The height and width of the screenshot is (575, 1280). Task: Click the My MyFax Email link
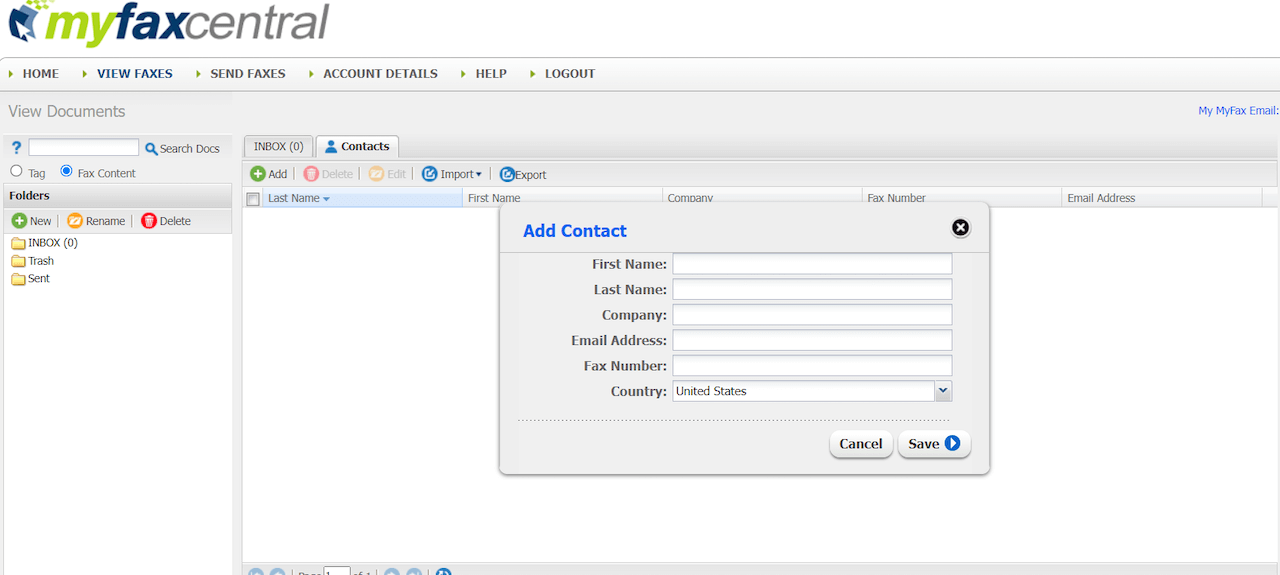click(1238, 111)
